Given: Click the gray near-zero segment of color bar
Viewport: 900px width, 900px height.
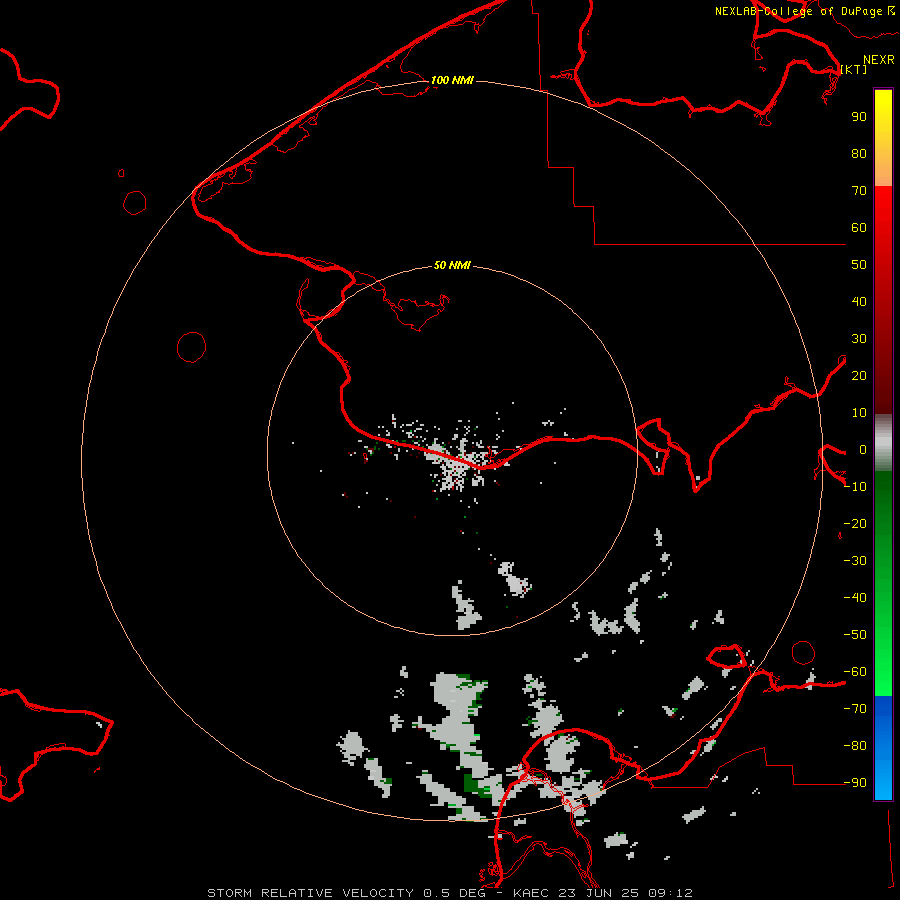Looking at the screenshot, I should point(883,443).
